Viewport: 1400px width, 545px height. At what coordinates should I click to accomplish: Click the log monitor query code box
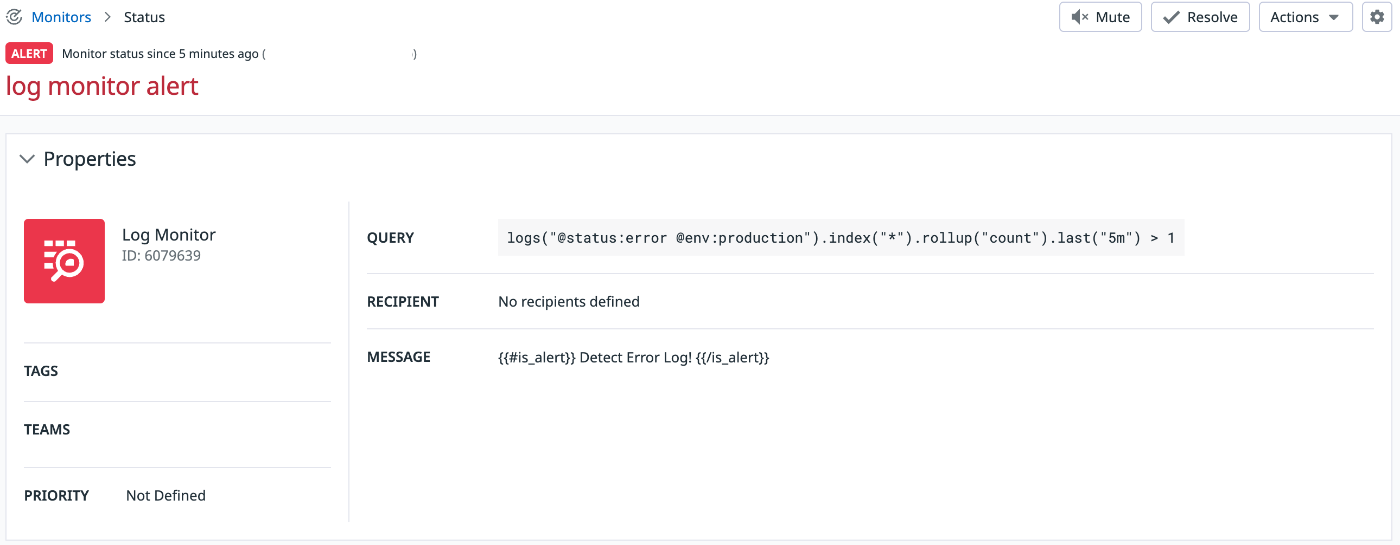[841, 238]
